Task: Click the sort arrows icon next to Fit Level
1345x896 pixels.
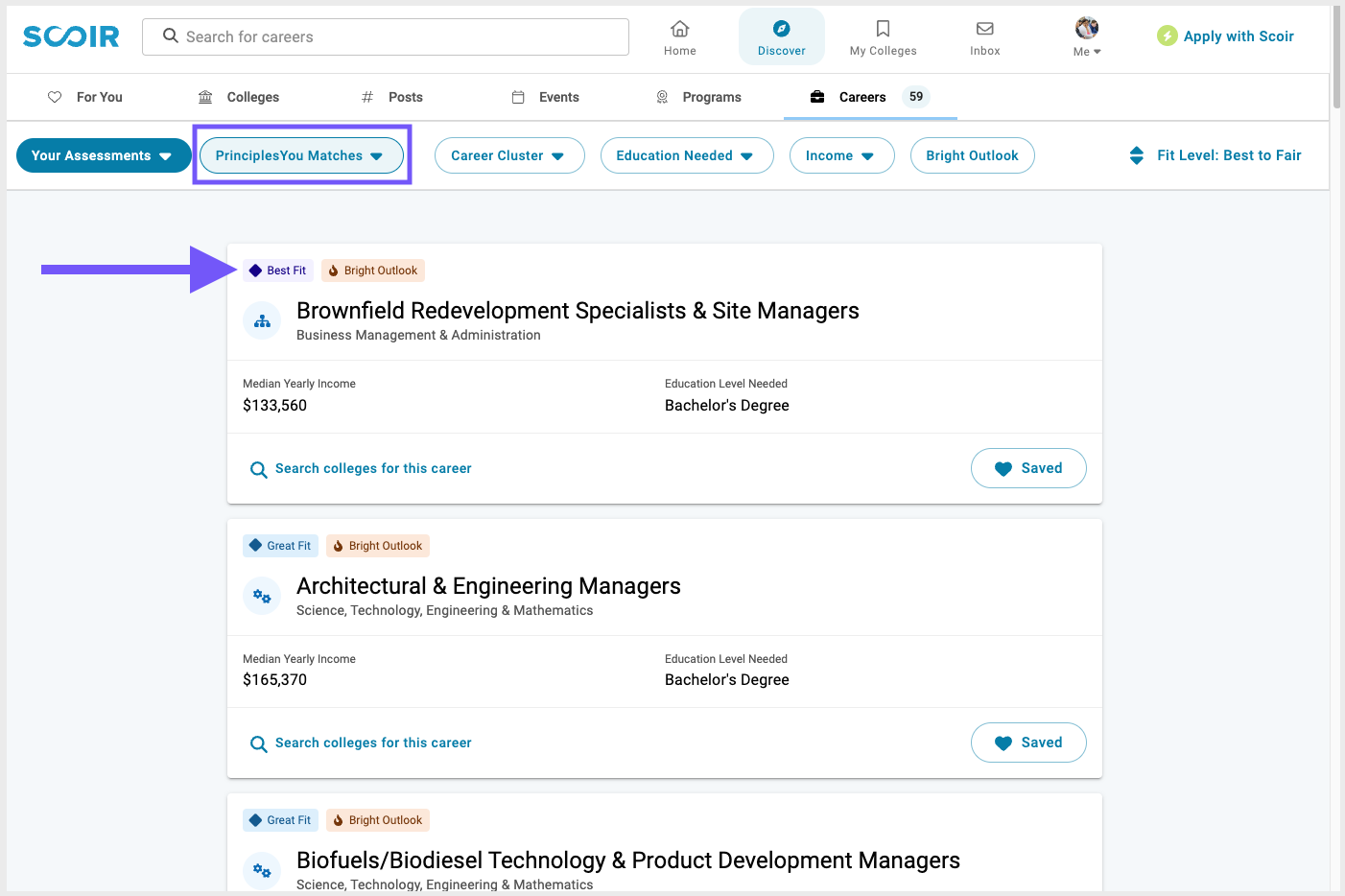Action: pyautogui.click(x=1136, y=154)
